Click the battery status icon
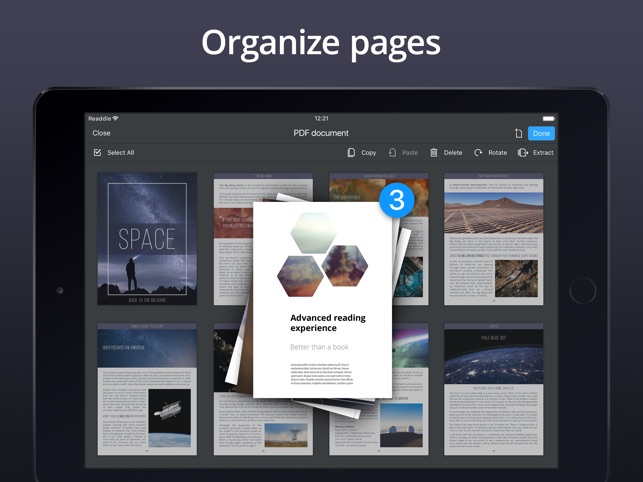The image size is (643, 482). coord(549,119)
